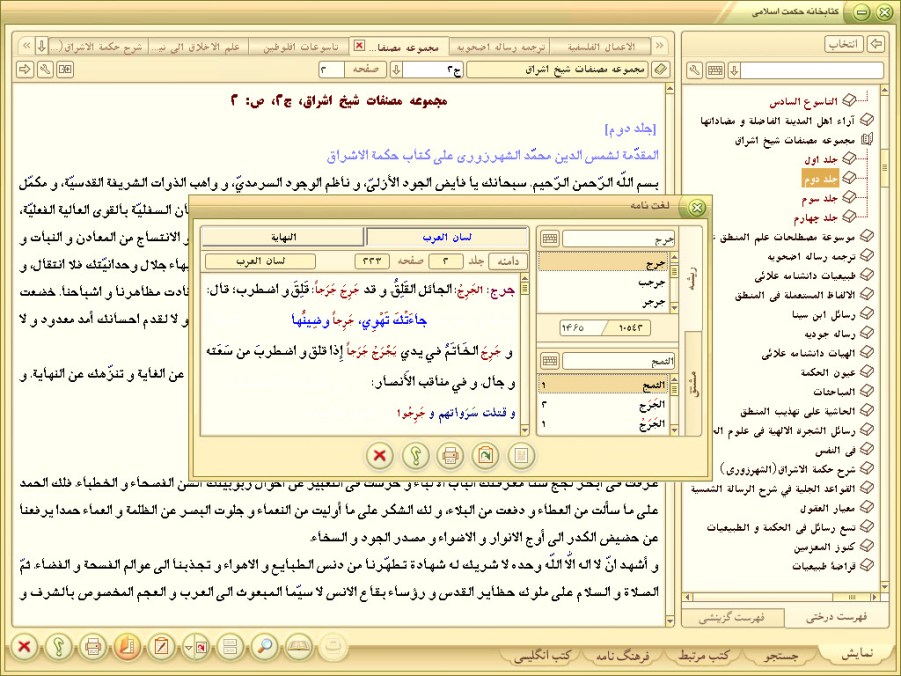Open keyboard icon in the right tree panel
This screenshot has width=901, height=676.
[x=715, y=71]
